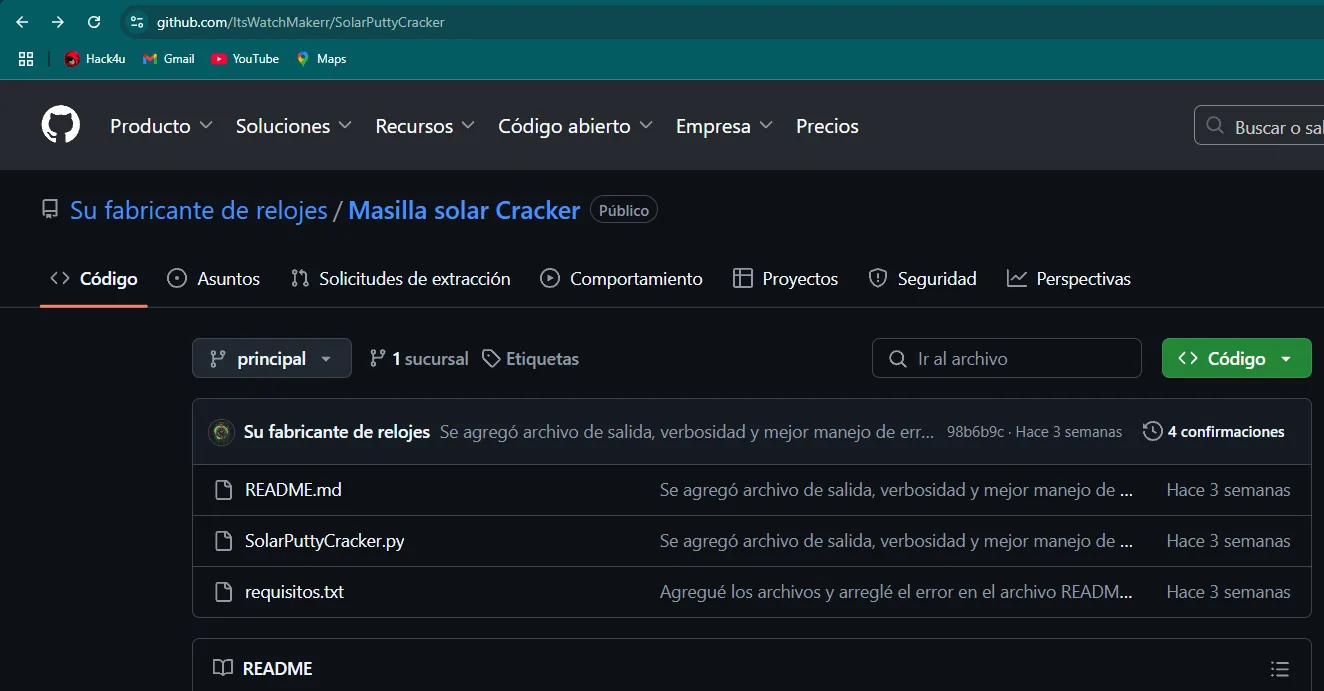Image resolution: width=1324 pixels, height=691 pixels.
Task: Open README outline list icon
Action: [x=1279, y=668]
